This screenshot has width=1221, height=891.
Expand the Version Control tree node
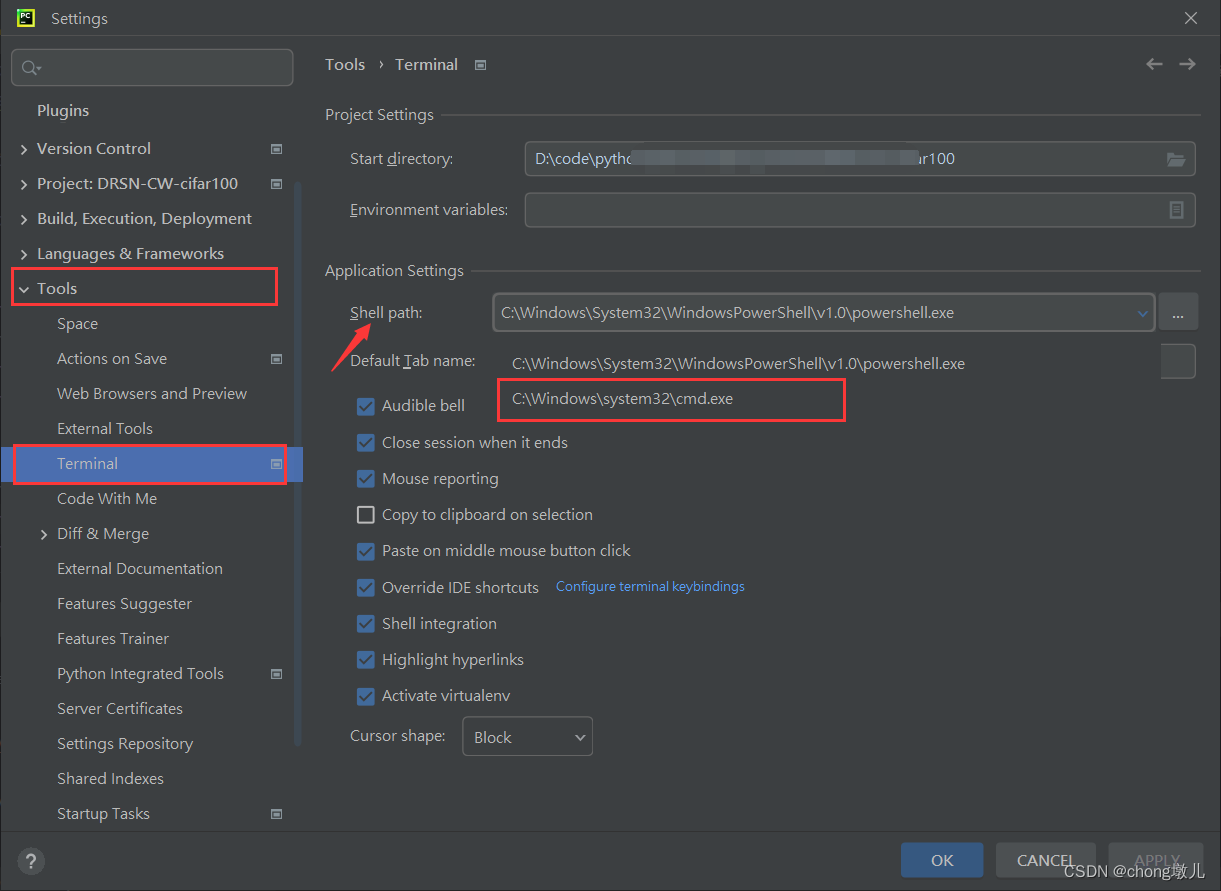(24, 149)
